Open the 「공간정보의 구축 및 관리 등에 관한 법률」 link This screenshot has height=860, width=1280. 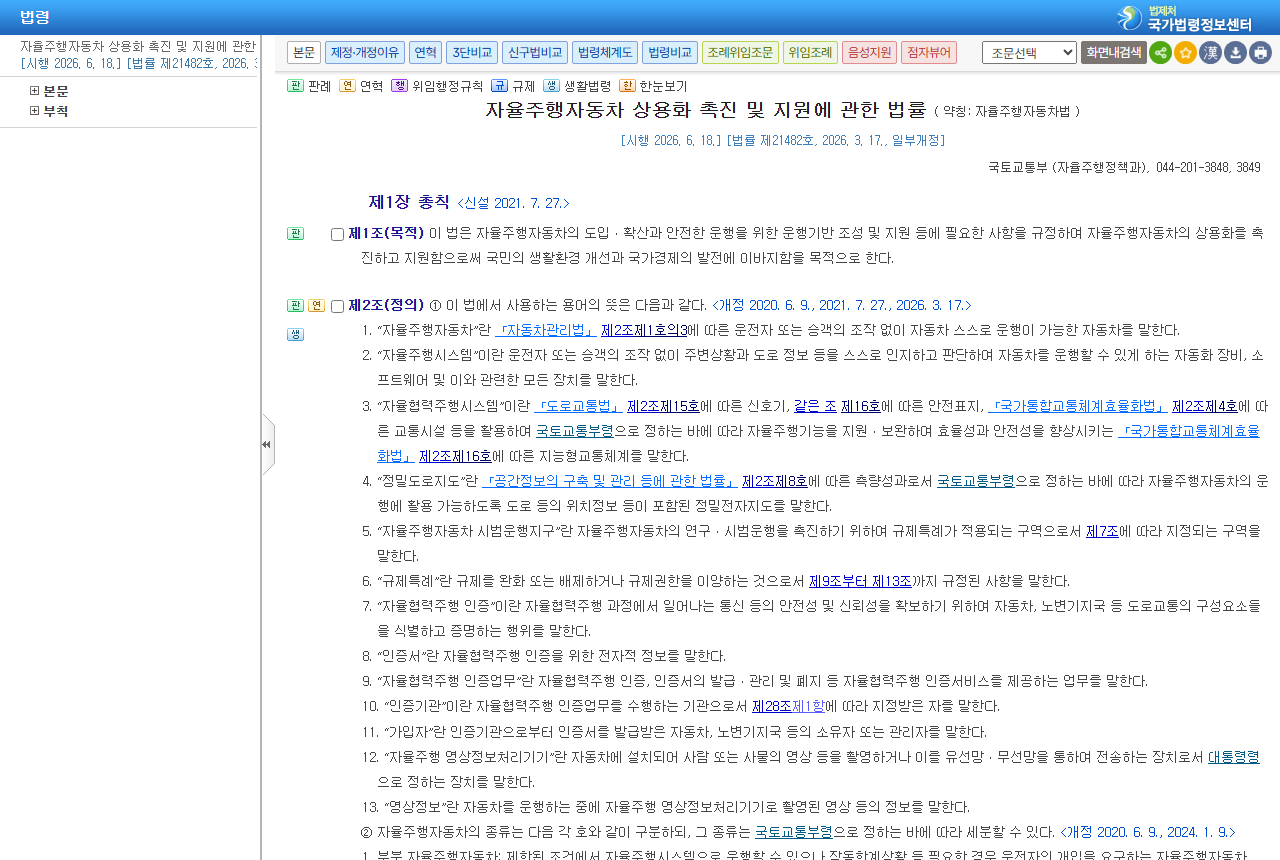609,481
